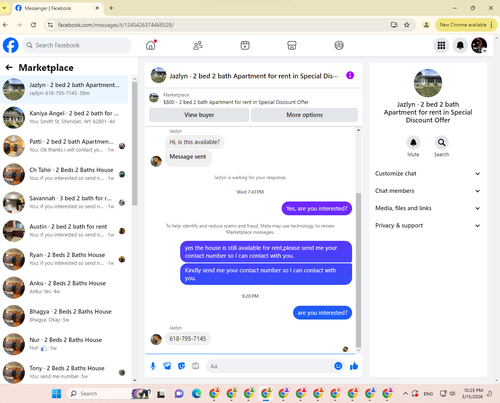Send a thumbs-up like
Image resolution: width=500 pixels, height=403 pixels.
point(354,366)
